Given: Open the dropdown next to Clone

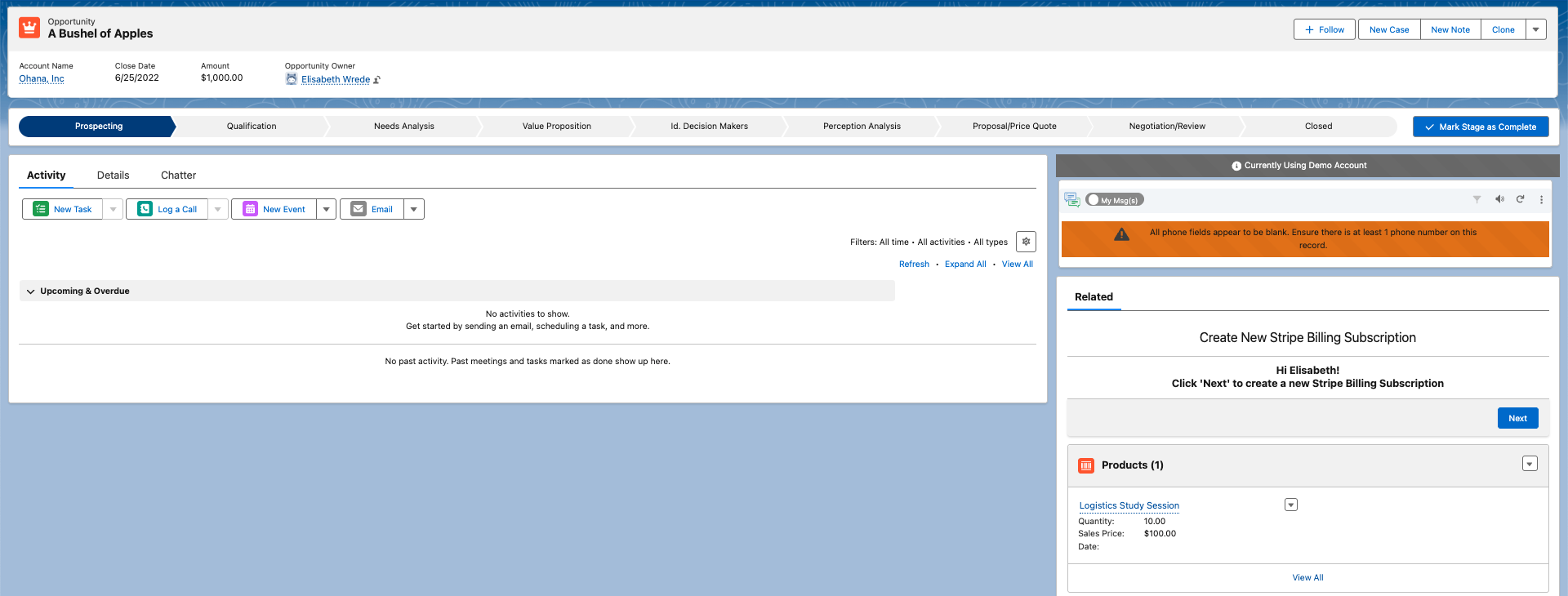Looking at the screenshot, I should pos(1536,29).
